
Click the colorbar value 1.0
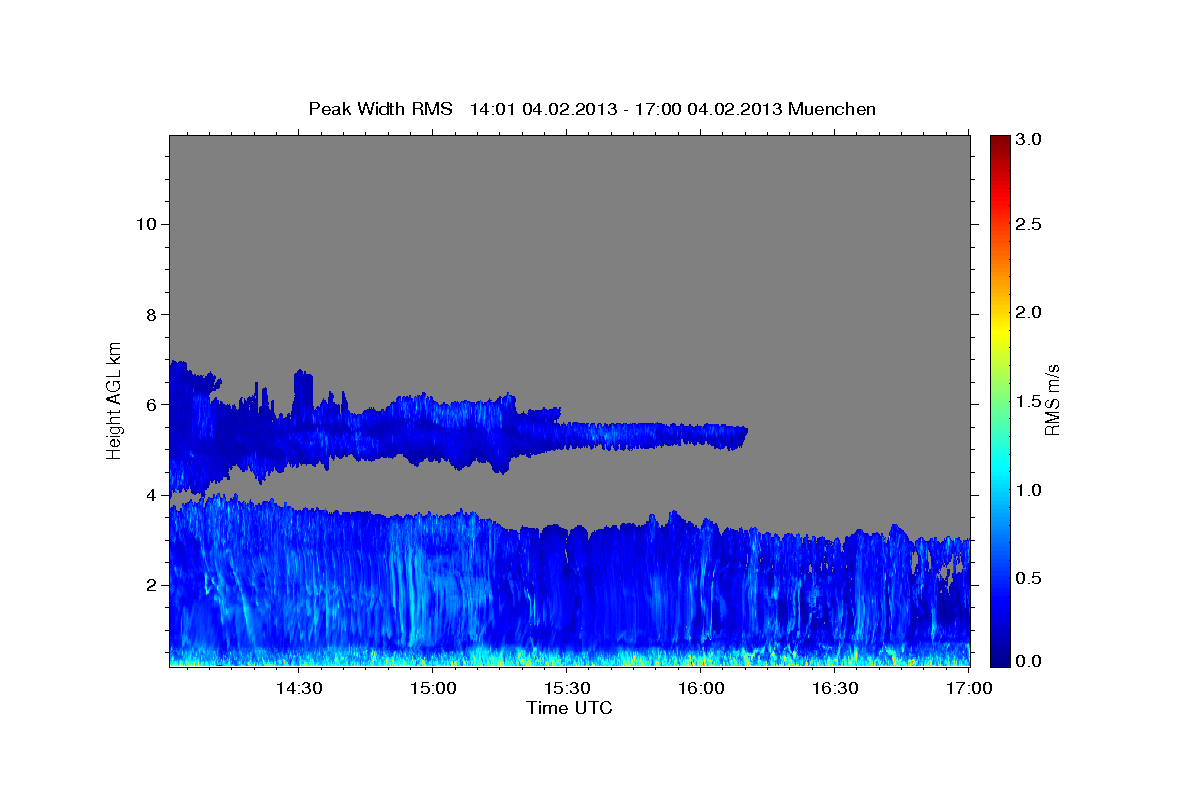click(x=1031, y=490)
